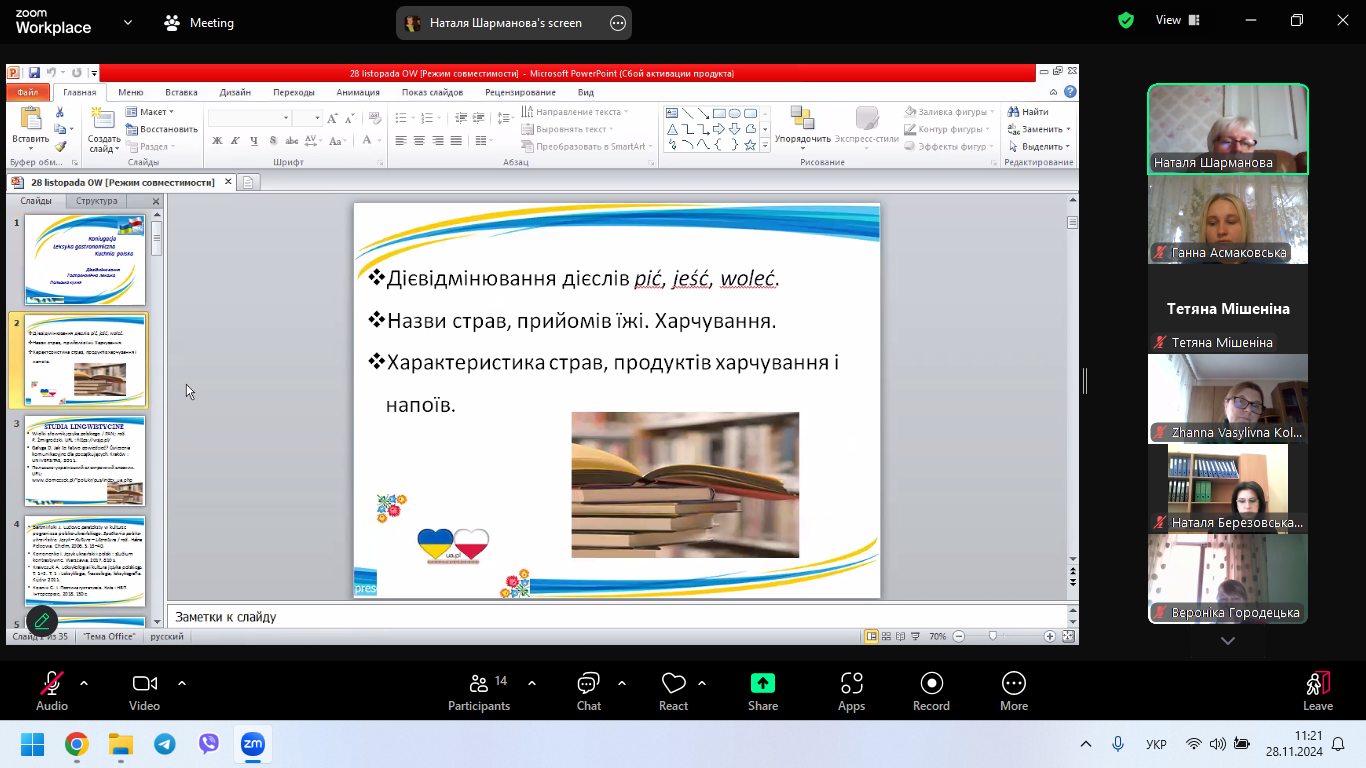Click zoom in plus button in status bar
This screenshot has height=768, width=1366.
[1050, 636]
